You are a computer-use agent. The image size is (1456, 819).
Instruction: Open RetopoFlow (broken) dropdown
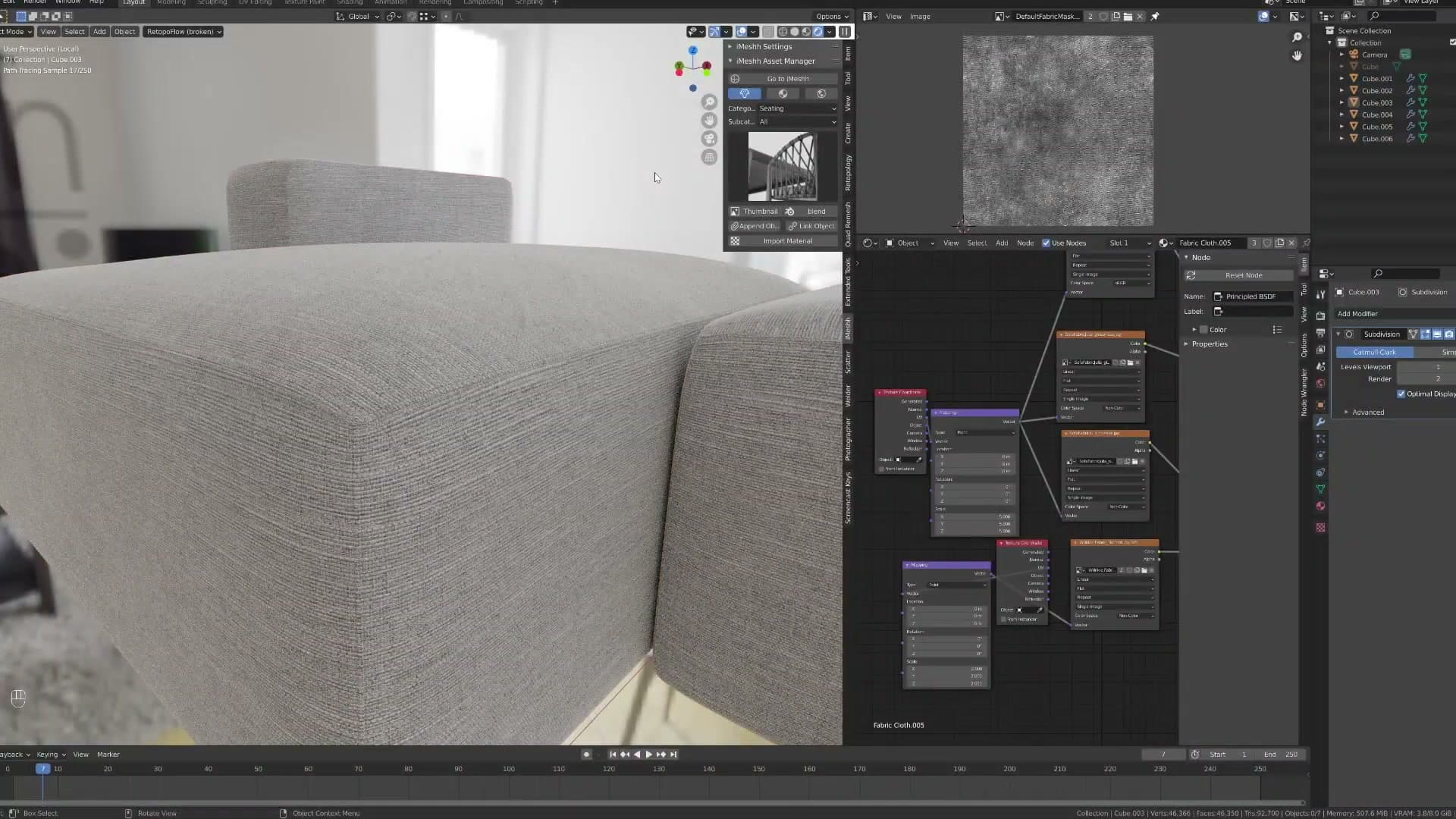click(184, 32)
